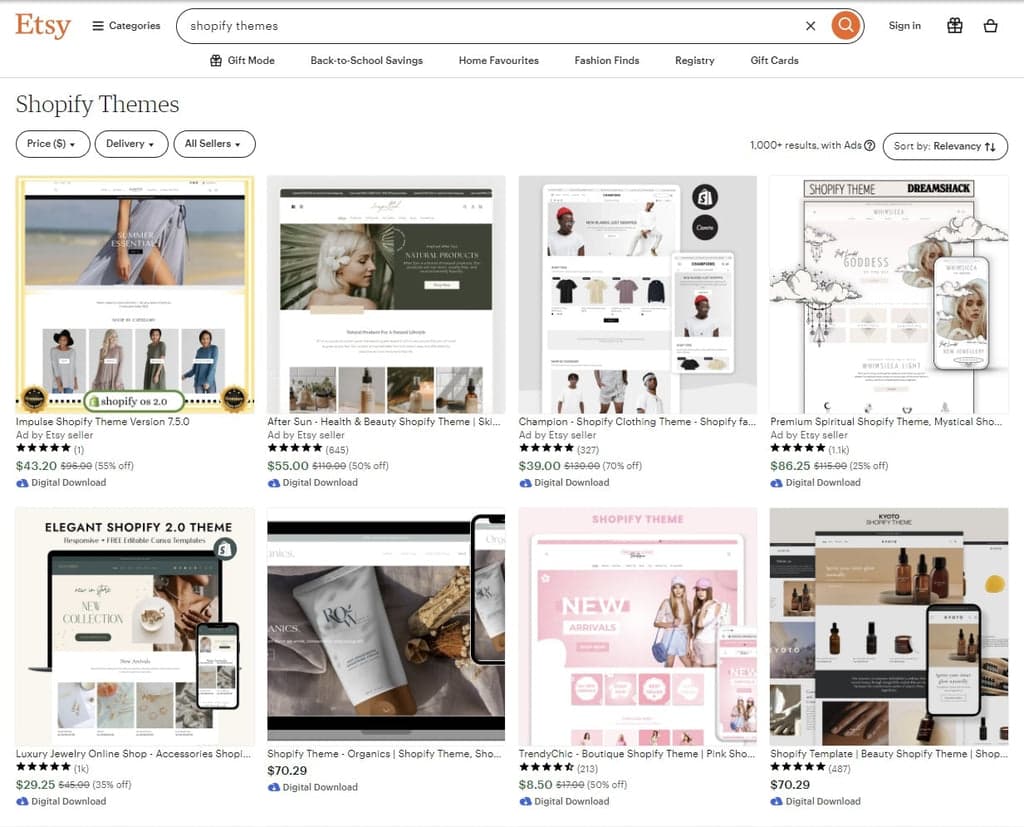This screenshot has height=827, width=1024.
Task: Open Fashion Finds
Action: click(607, 60)
